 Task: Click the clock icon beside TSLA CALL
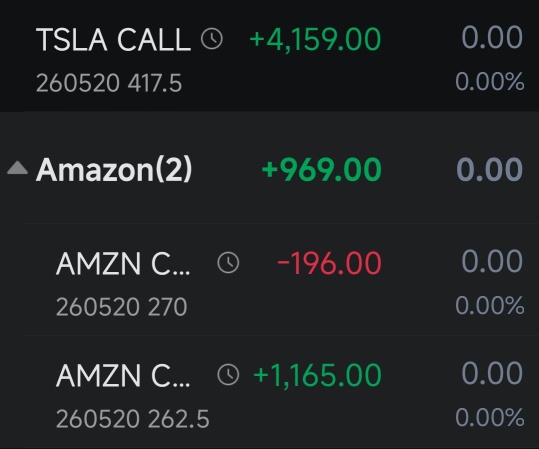pos(212,39)
